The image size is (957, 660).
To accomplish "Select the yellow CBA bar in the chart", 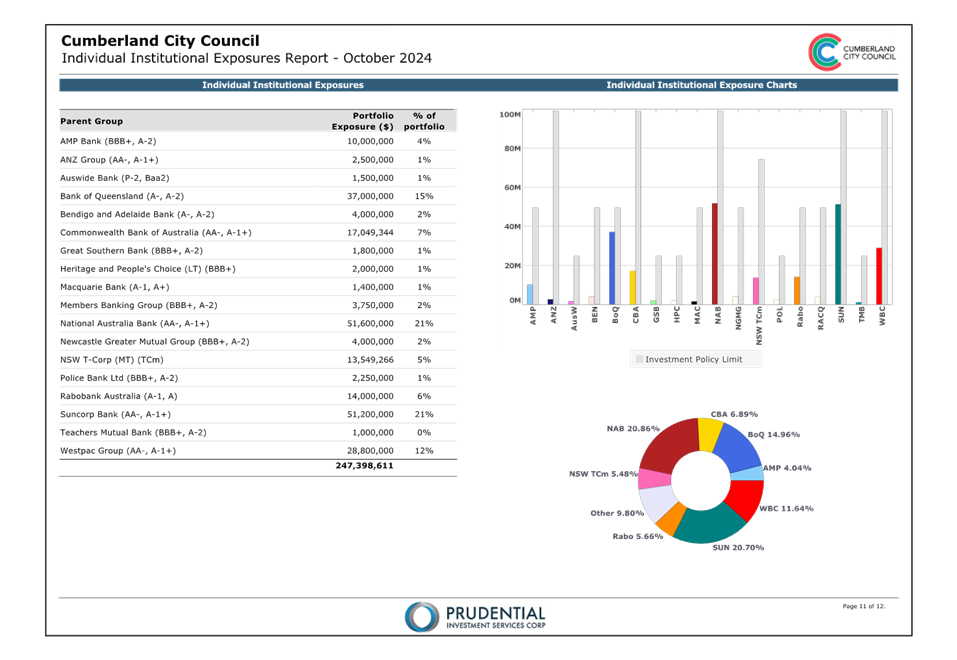I will point(632,288).
